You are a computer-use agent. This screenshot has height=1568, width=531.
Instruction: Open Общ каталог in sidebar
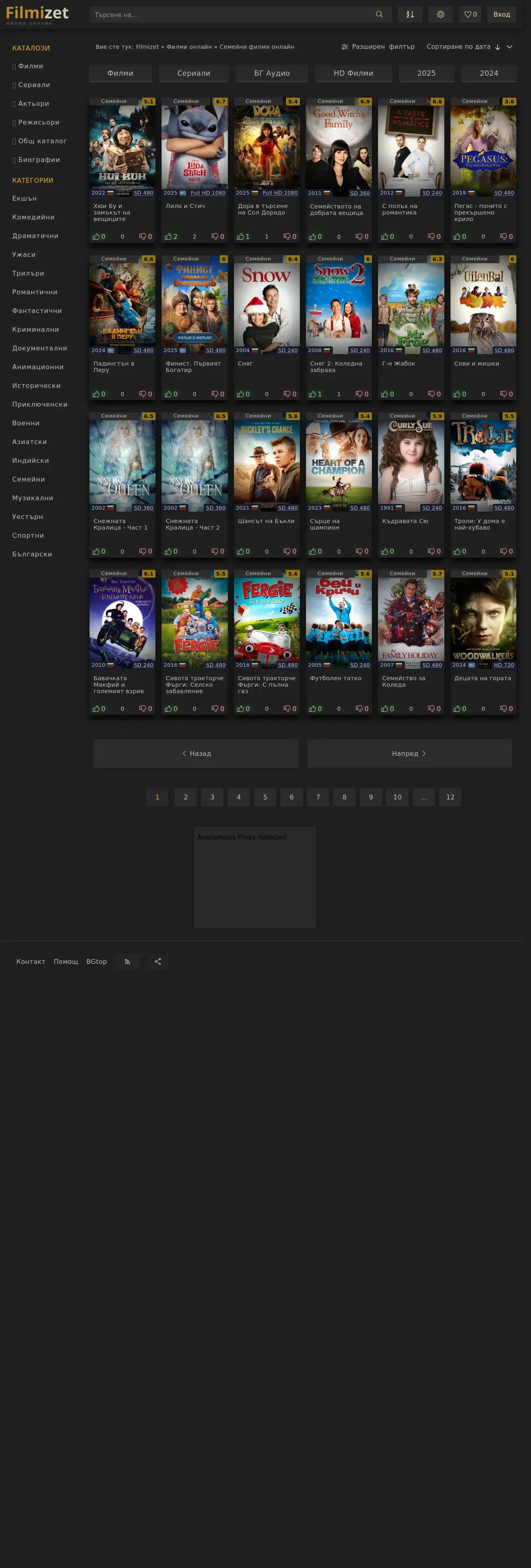(43, 141)
